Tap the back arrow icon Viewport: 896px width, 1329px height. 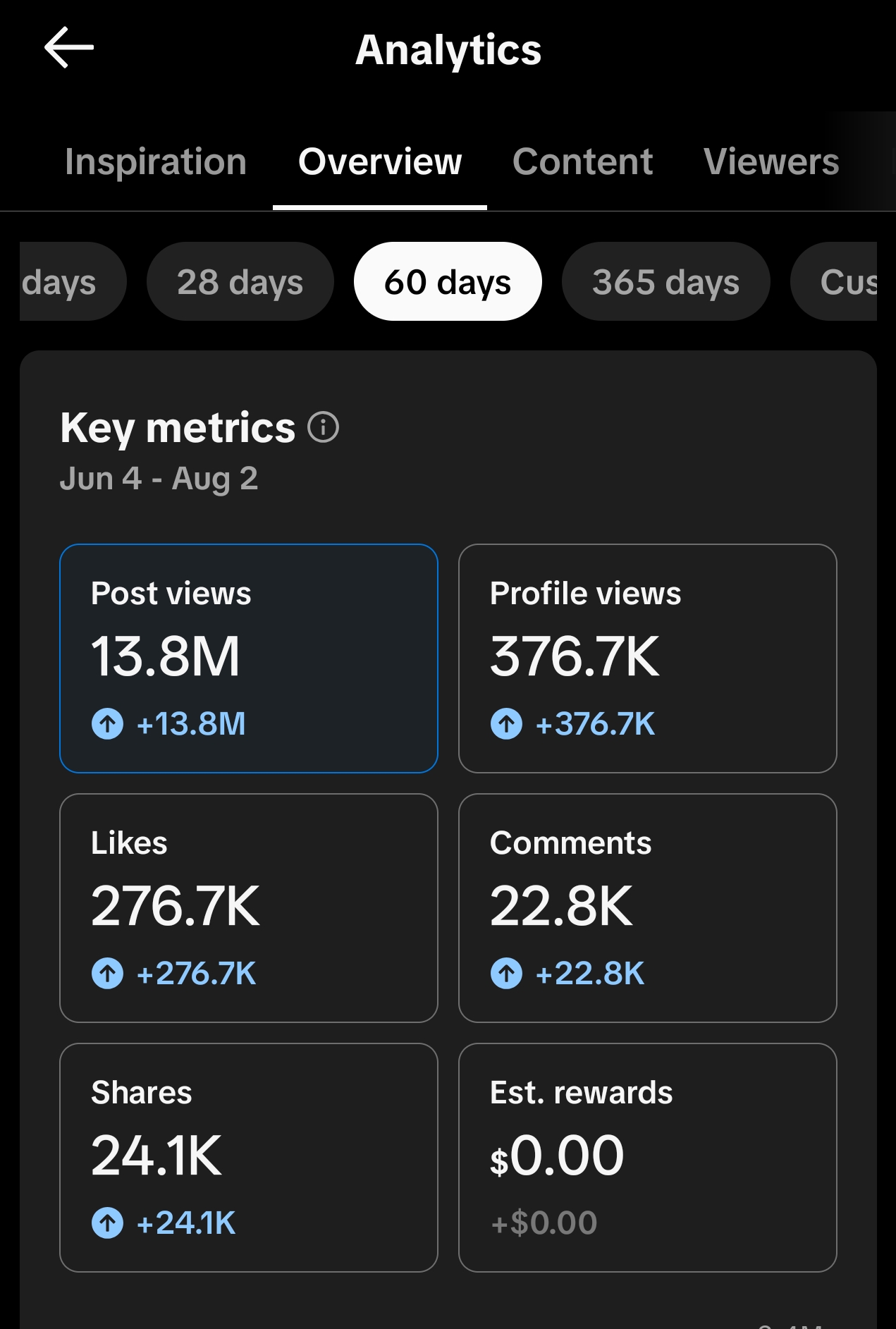click(x=69, y=48)
